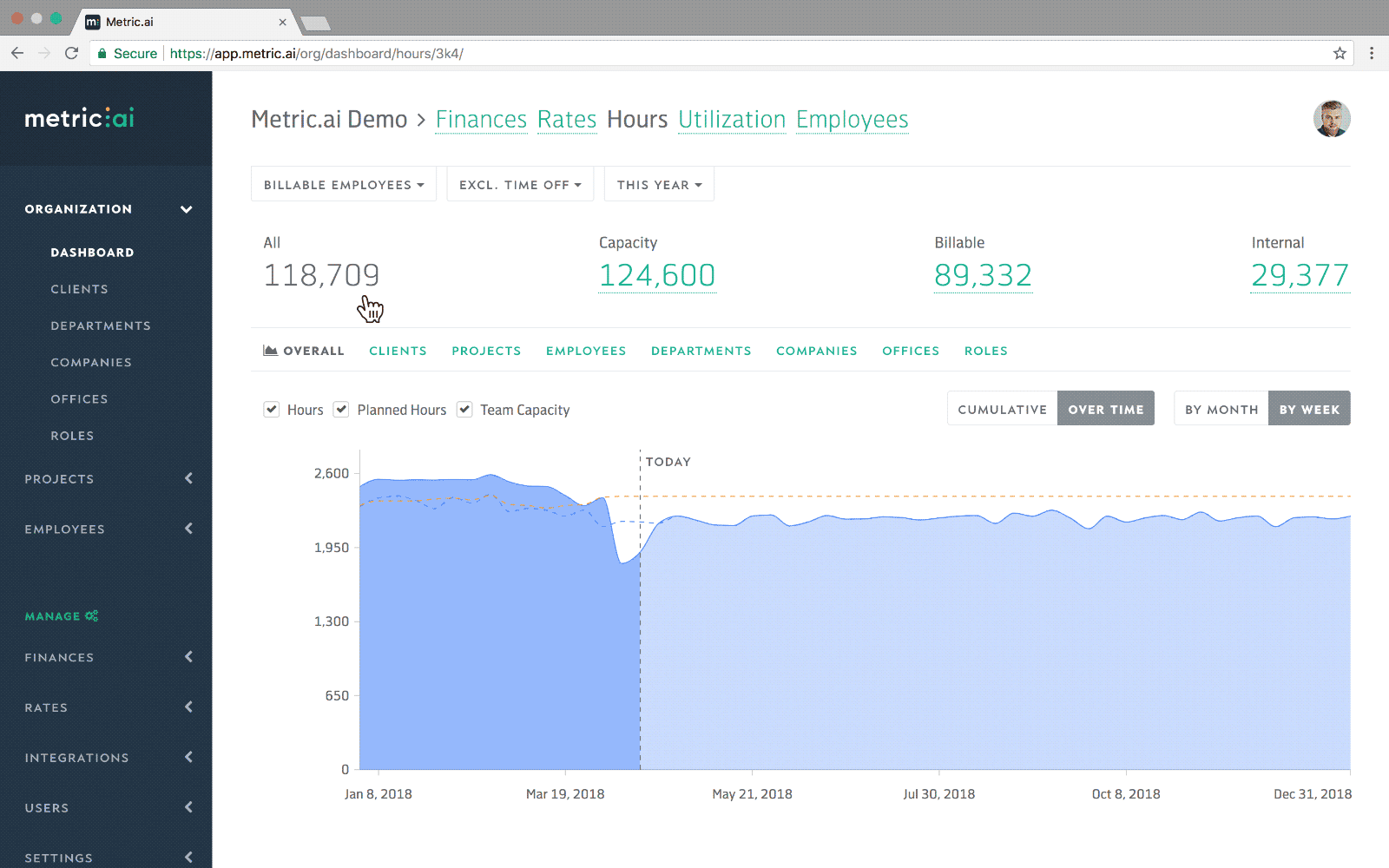Open Clients in the sidebar

coord(79,289)
